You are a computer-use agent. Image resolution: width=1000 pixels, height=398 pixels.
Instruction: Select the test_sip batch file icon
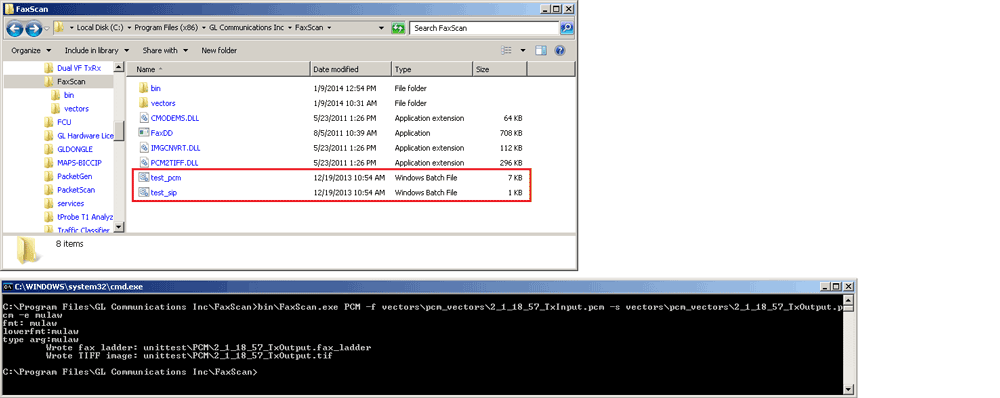[143, 192]
